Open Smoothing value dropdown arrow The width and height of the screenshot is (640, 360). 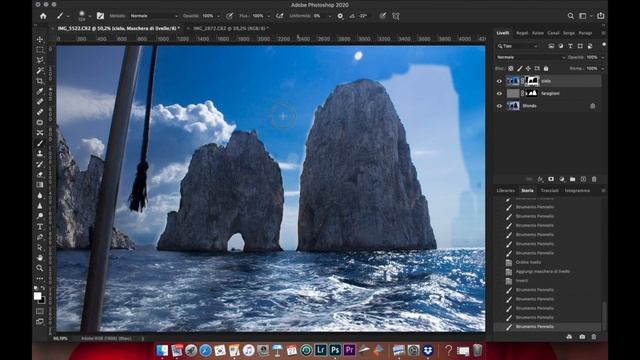pyautogui.click(x=329, y=16)
